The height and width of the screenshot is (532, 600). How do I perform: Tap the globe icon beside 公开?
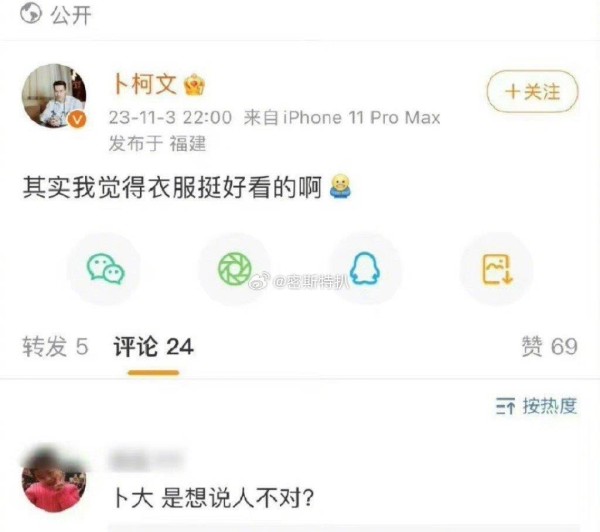[31, 13]
